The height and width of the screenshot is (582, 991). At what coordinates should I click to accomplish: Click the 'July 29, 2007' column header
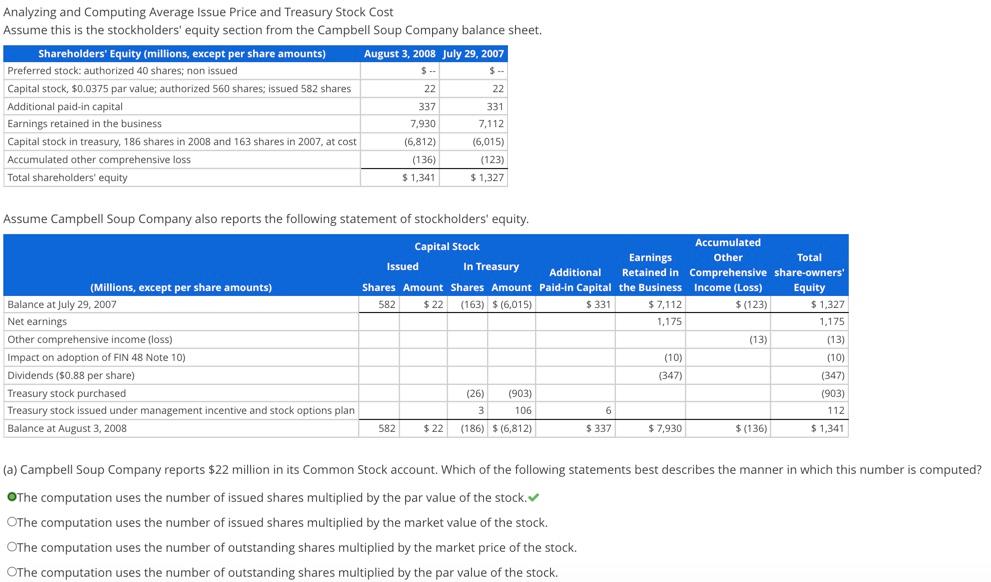coord(473,51)
